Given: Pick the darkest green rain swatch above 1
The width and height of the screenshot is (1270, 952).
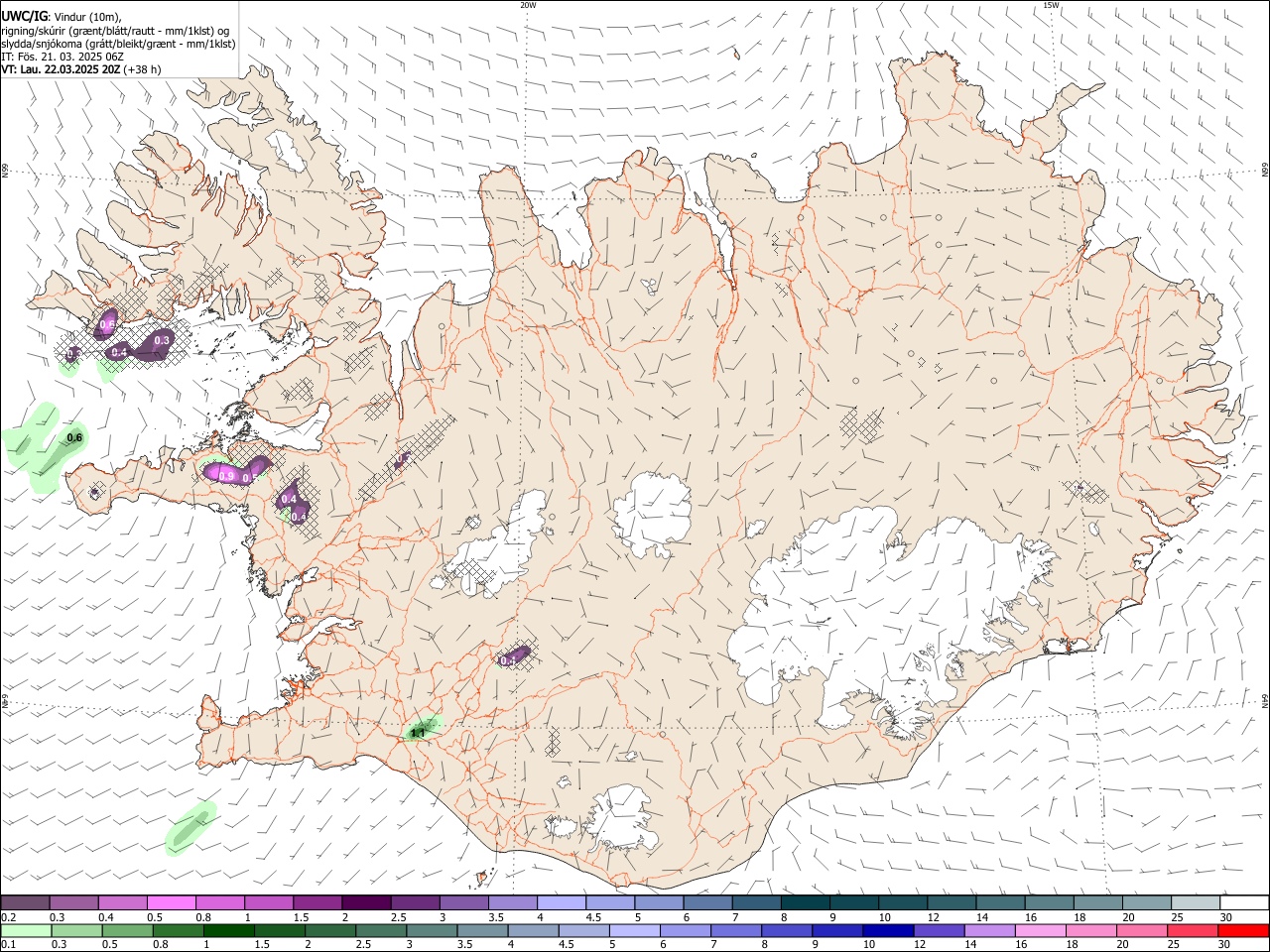Looking at the screenshot, I should click(228, 930).
